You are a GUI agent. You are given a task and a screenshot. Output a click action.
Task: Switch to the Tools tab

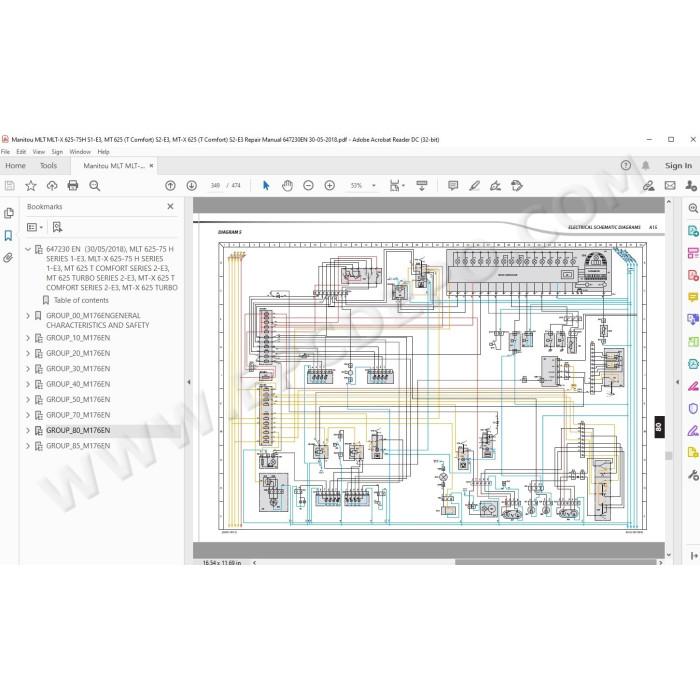49,166
